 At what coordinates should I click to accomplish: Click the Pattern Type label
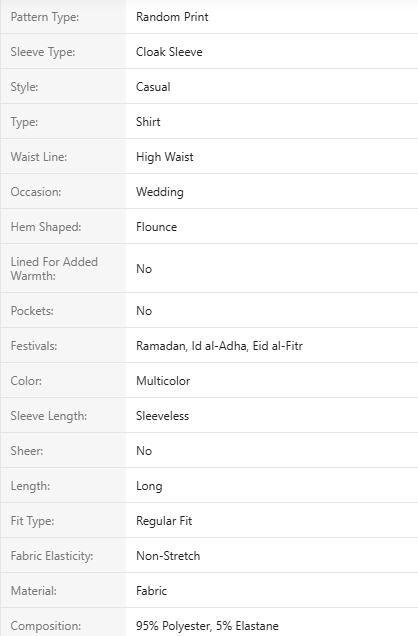tap(45, 17)
